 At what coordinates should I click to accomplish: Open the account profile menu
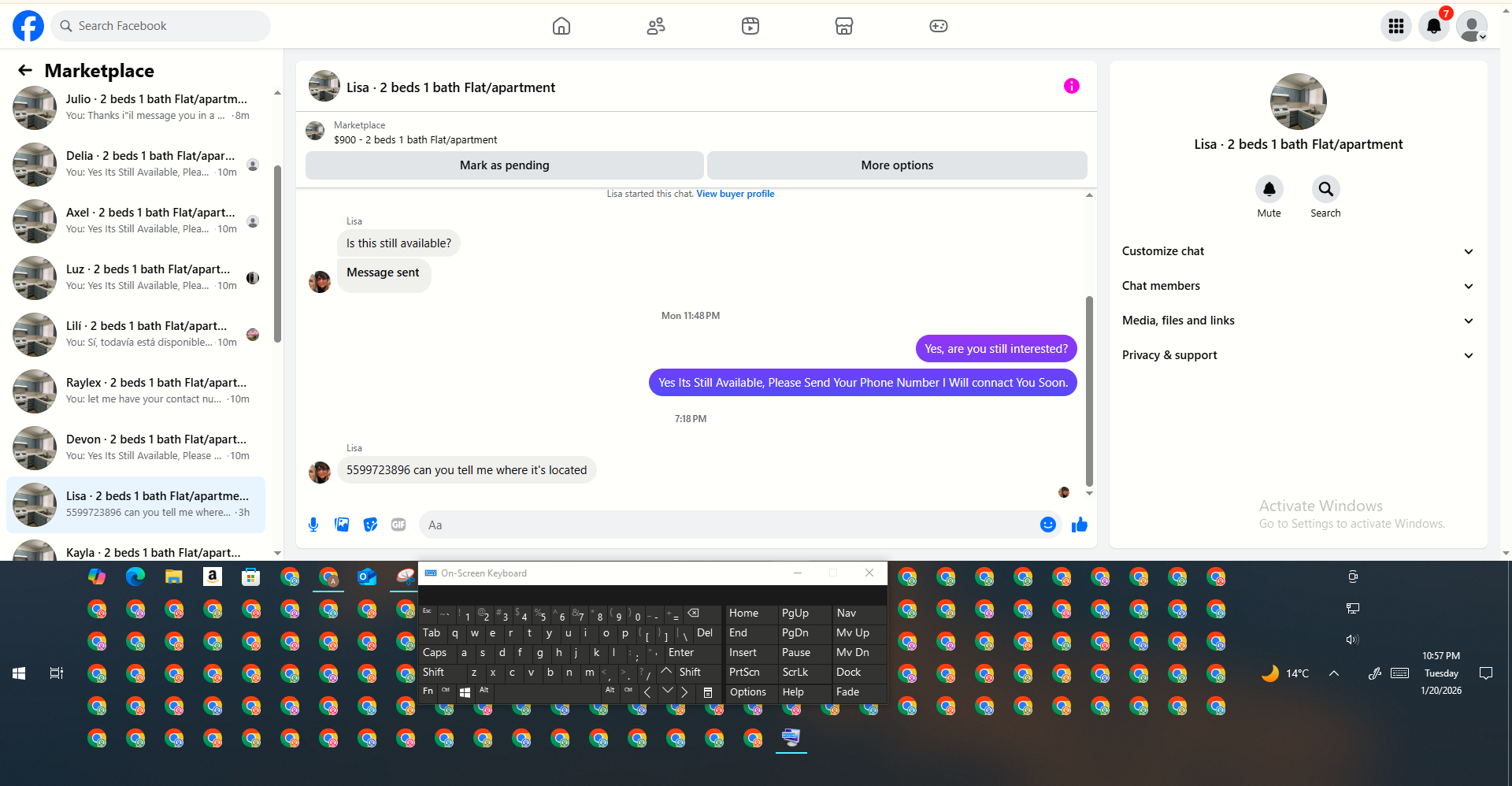(1472, 26)
